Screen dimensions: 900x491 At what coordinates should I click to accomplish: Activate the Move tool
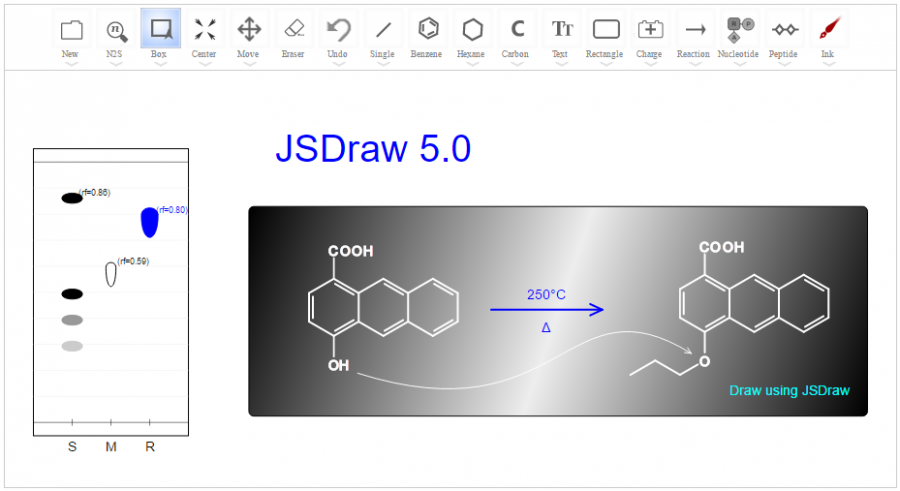249,29
